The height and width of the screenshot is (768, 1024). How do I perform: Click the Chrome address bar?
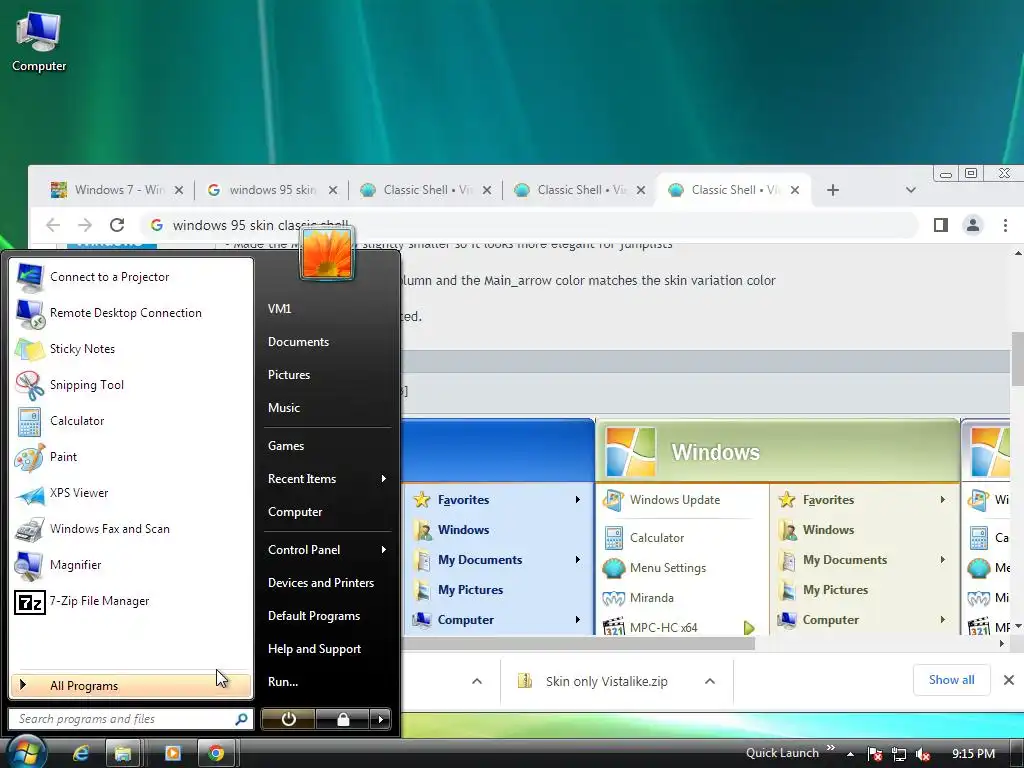[x=529, y=225]
